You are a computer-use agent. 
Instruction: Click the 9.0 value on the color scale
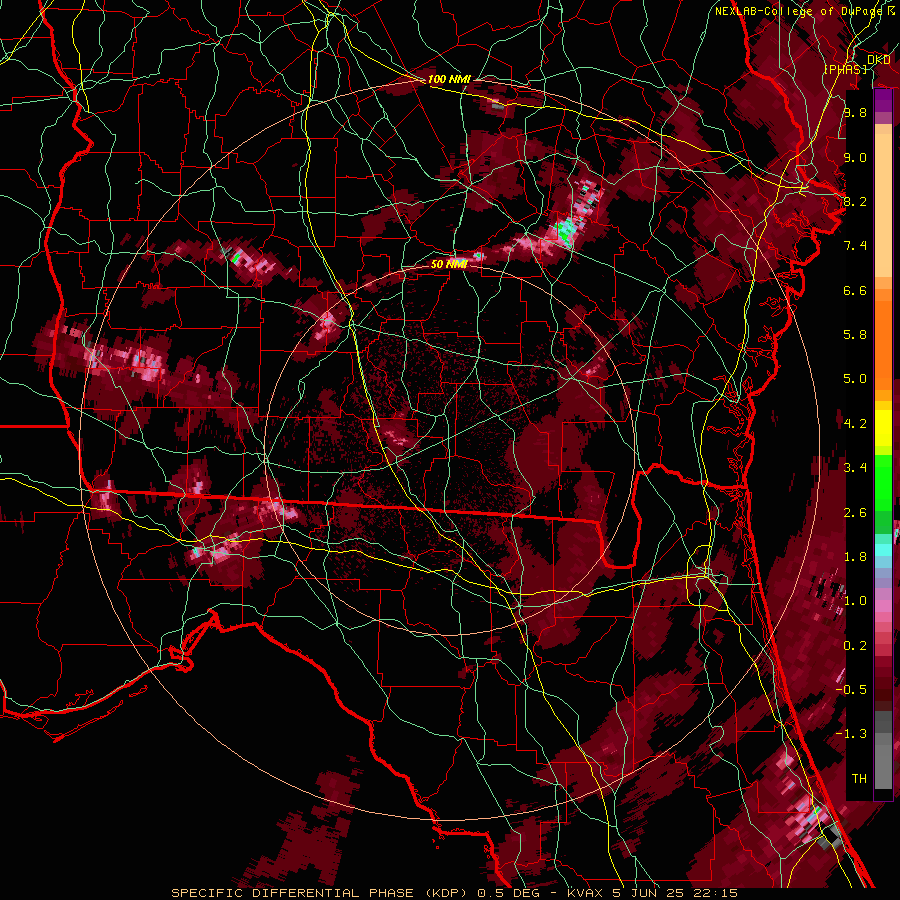click(x=855, y=157)
